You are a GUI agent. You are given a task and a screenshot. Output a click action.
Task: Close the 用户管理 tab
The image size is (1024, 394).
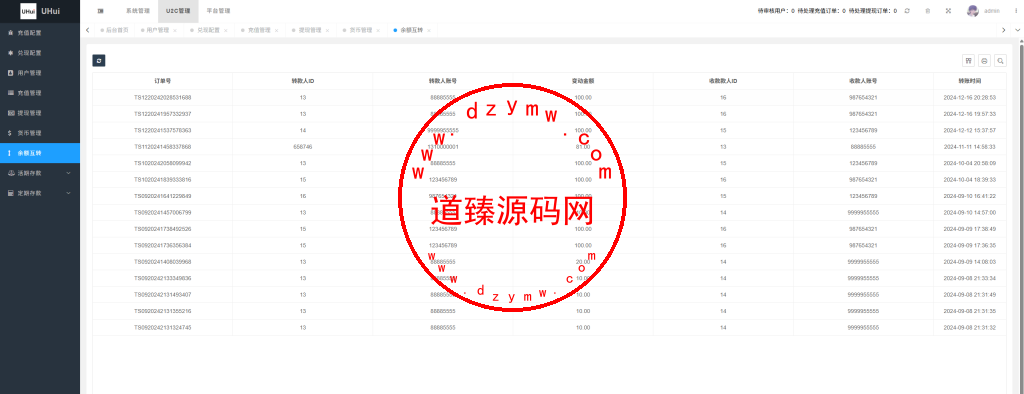(174, 31)
